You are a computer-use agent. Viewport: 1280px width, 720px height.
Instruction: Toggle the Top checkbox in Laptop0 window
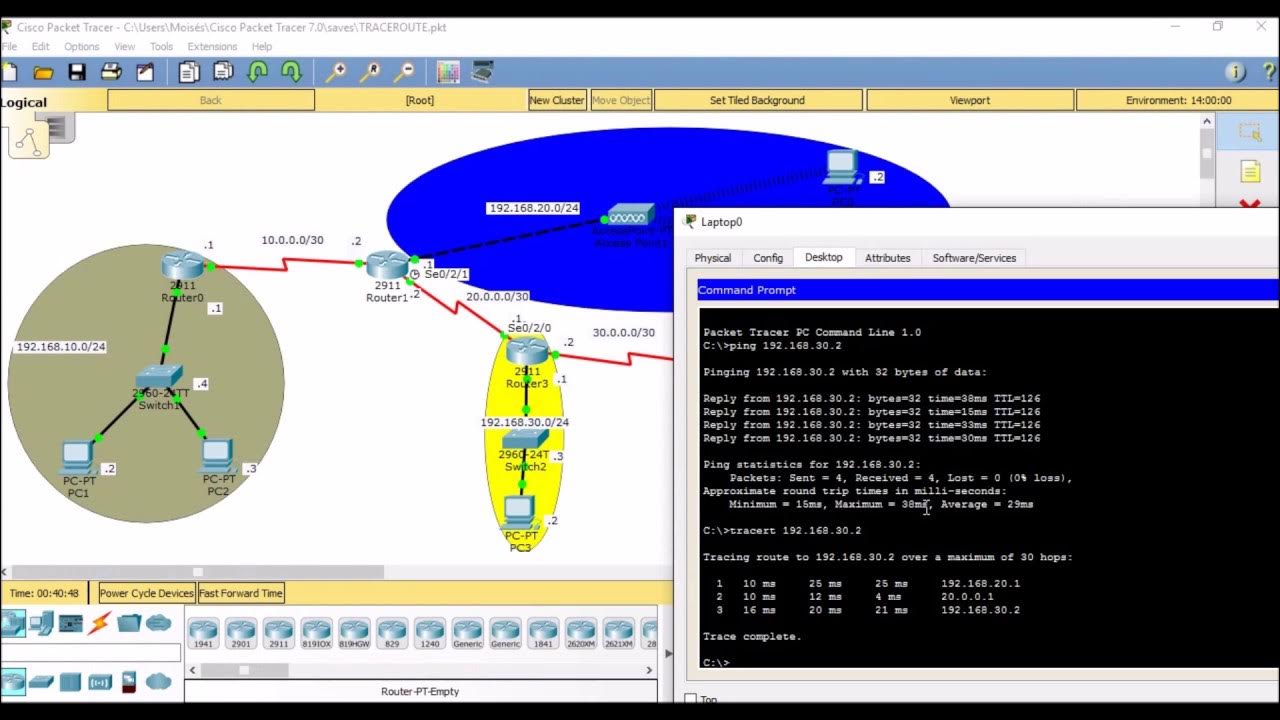coord(690,699)
